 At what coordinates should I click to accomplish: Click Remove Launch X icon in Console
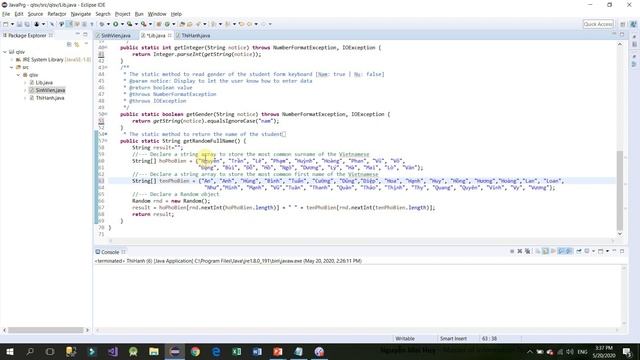[520, 251]
